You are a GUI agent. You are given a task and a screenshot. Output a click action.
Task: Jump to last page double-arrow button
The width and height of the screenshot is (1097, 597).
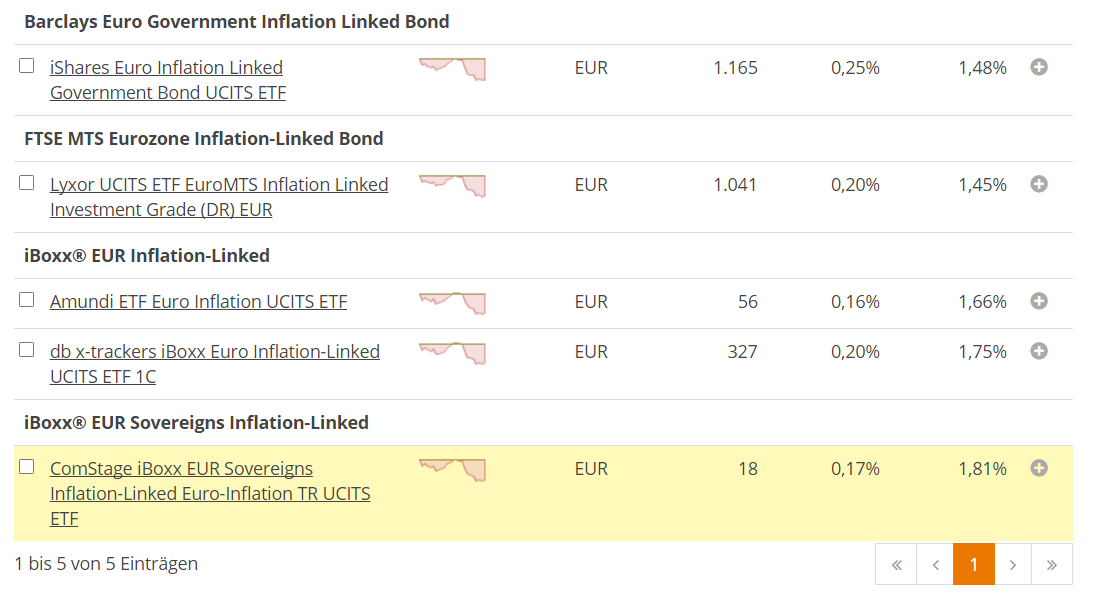1052,565
